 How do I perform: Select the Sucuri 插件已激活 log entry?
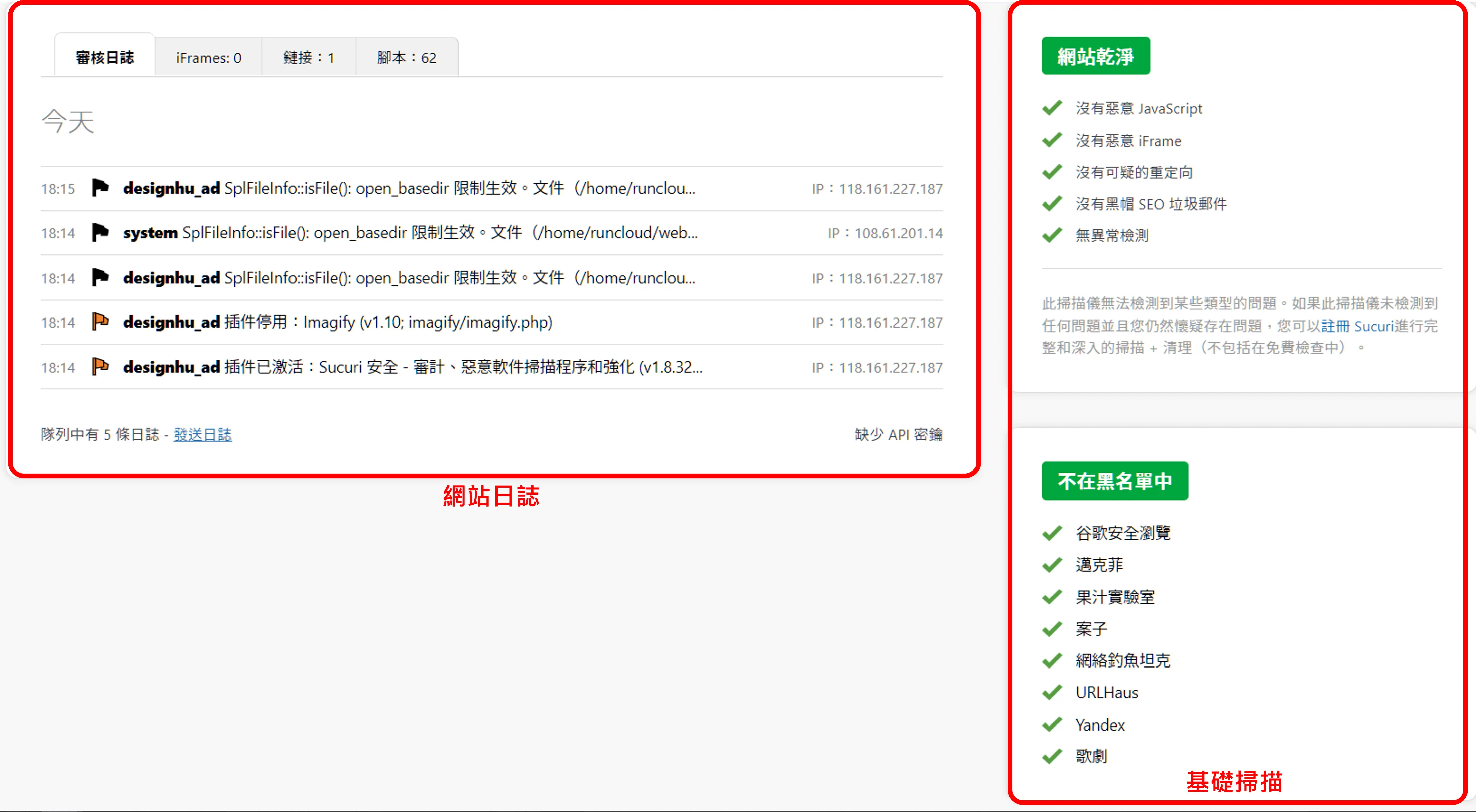coord(492,367)
